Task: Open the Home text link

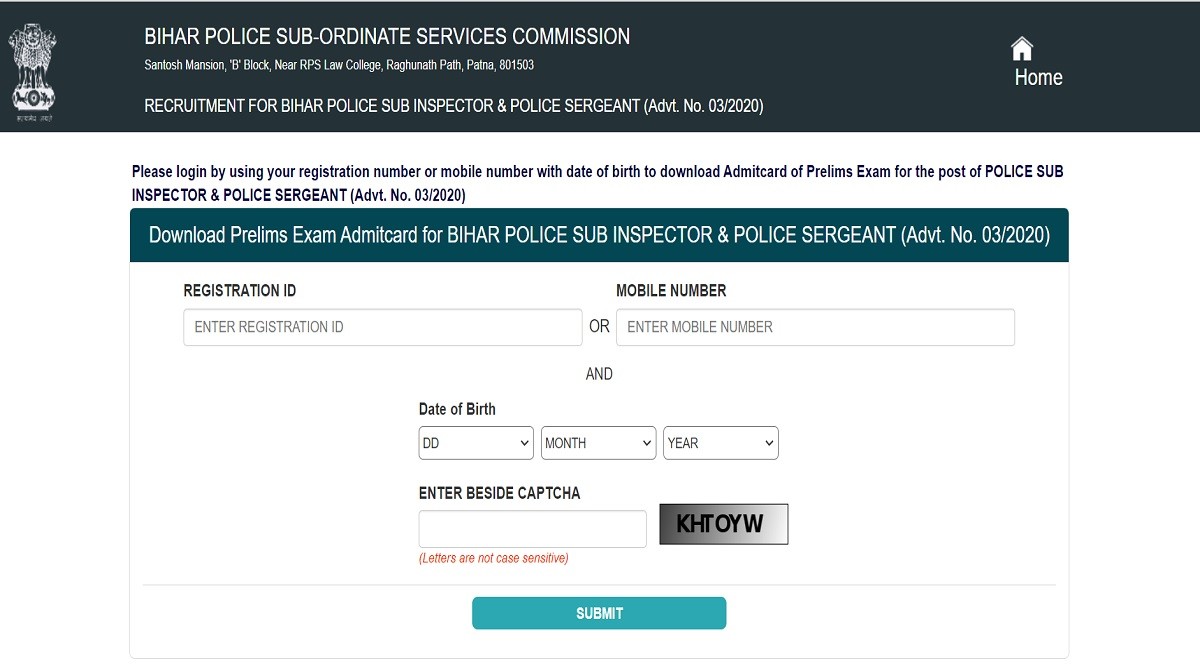Action: [1038, 78]
